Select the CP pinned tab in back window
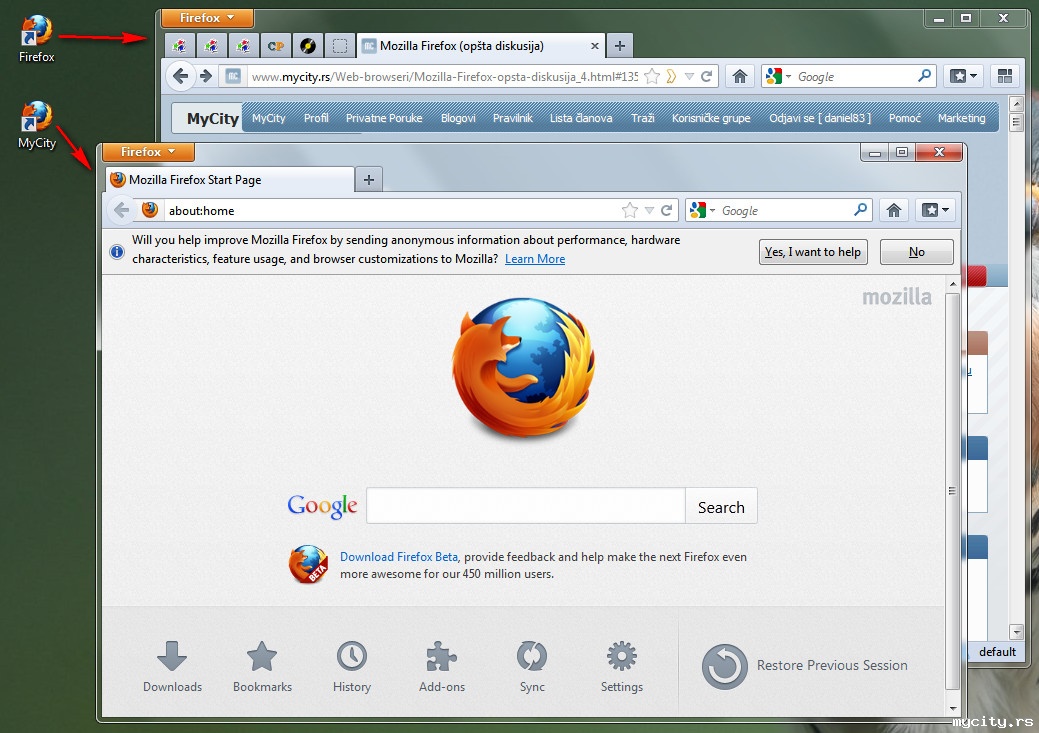The height and width of the screenshot is (733, 1039). tap(276, 46)
